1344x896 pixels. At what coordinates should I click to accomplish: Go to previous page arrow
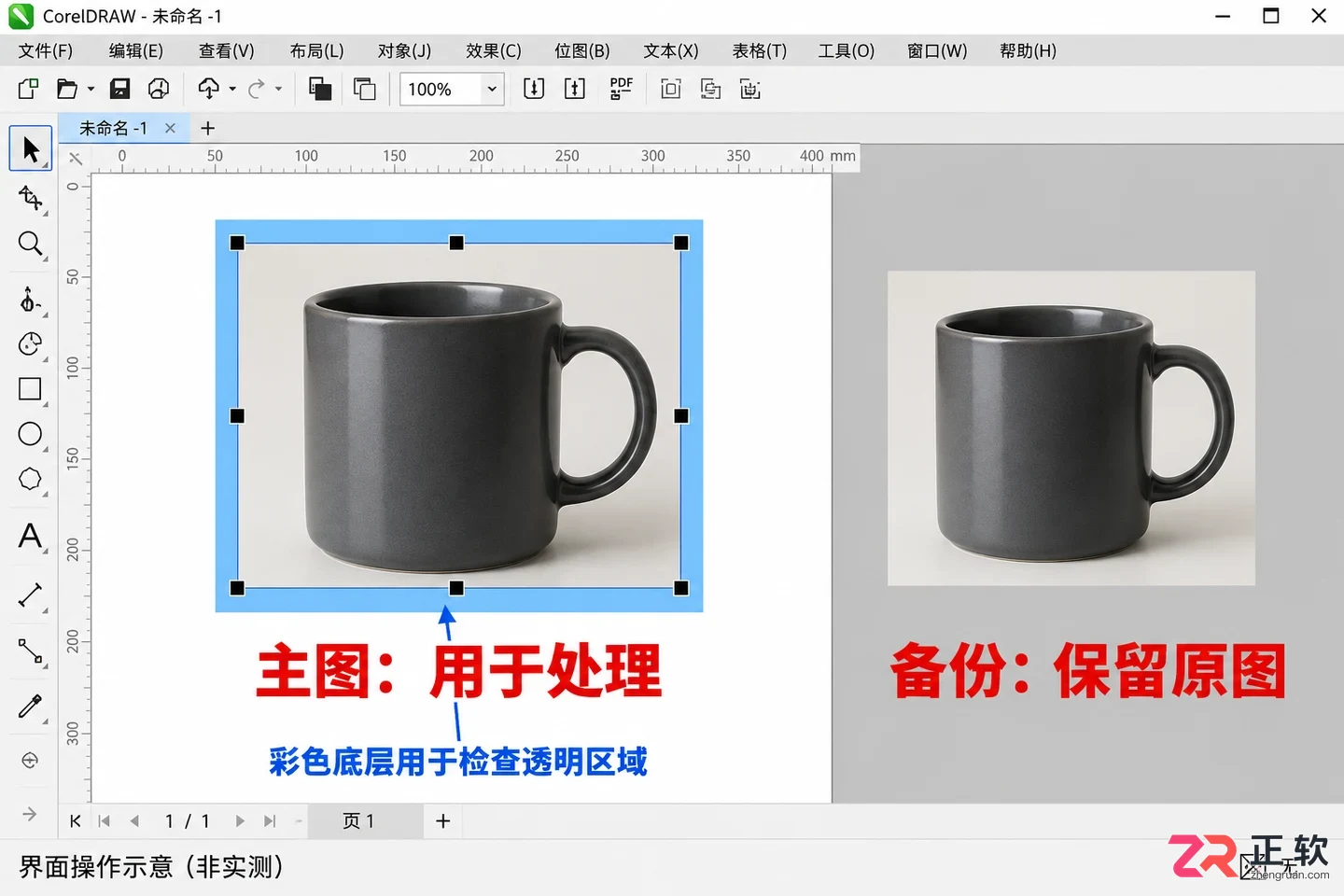[x=134, y=820]
